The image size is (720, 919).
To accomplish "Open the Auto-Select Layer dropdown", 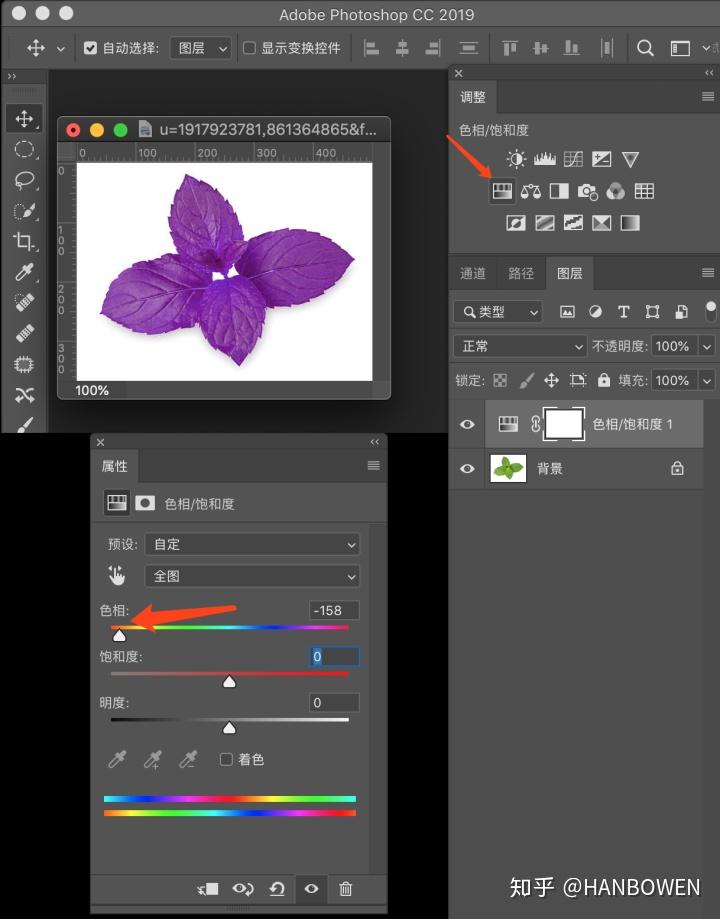I will click(x=201, y=48).
